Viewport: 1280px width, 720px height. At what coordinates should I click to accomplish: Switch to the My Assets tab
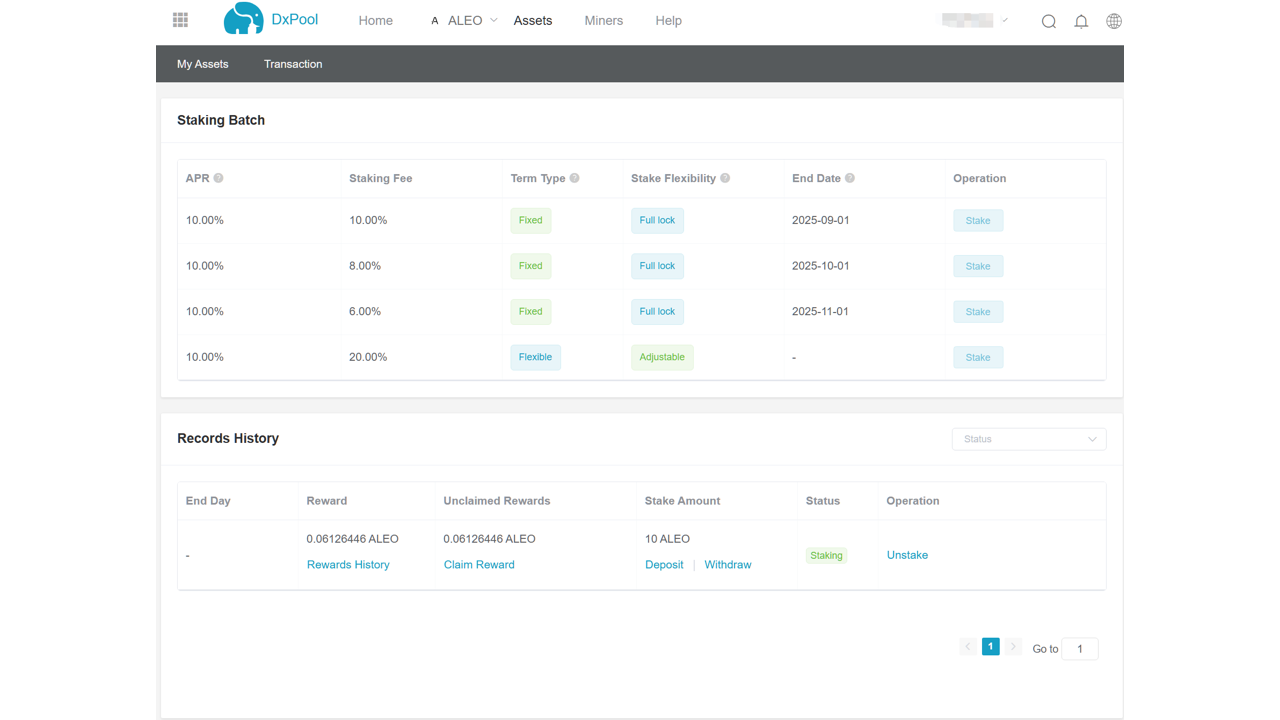click(x=203, y=64)
